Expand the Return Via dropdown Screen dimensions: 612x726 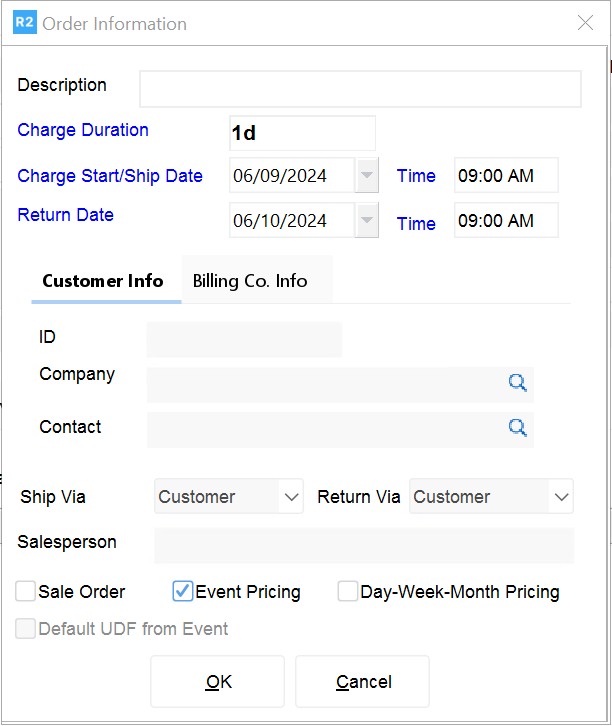pyautogui.click(x=561, y=497)
